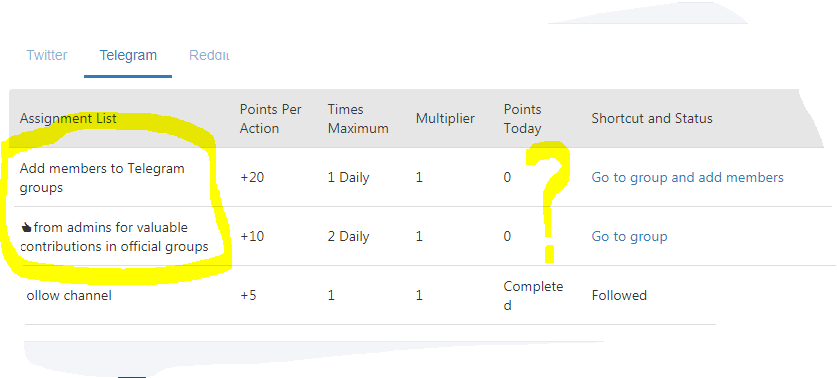This screenshot has width=837, height=378.
Task: Select the 'Shortcut and Status' header
Action: pos(652,119)
